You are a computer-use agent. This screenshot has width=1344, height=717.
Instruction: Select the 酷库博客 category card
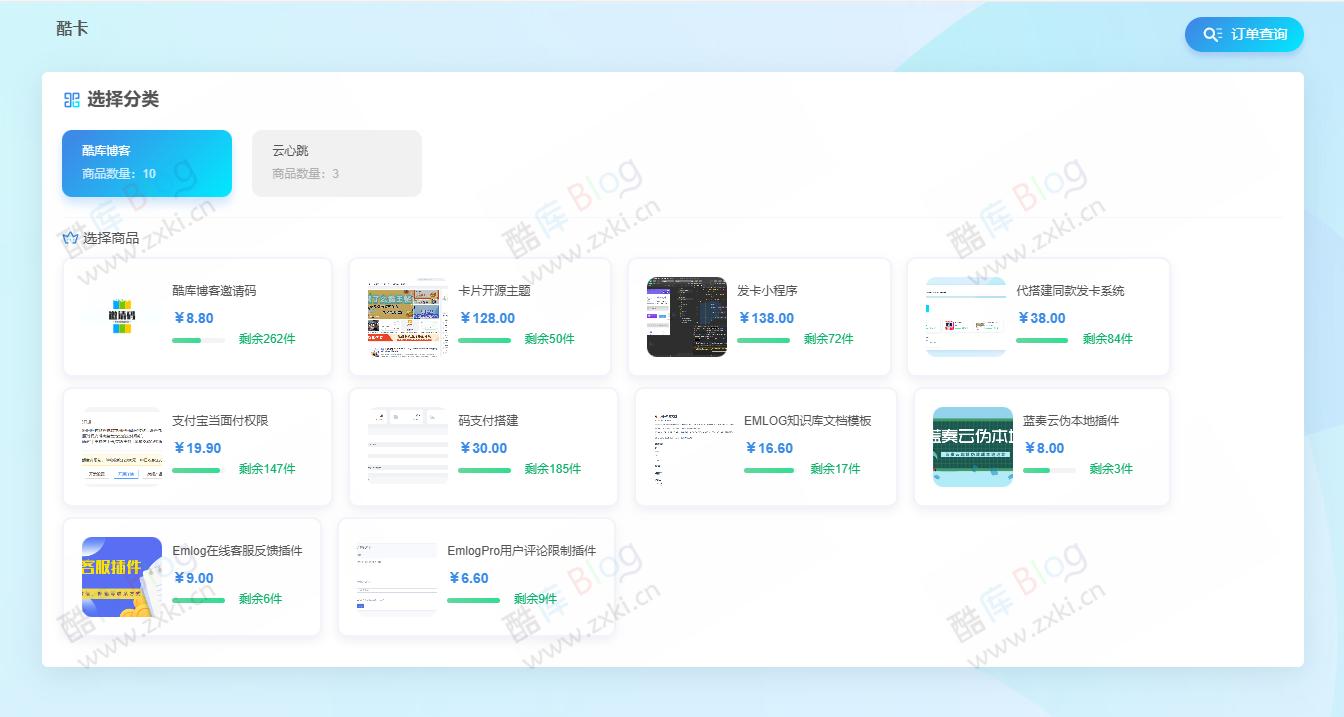[147, 163]
